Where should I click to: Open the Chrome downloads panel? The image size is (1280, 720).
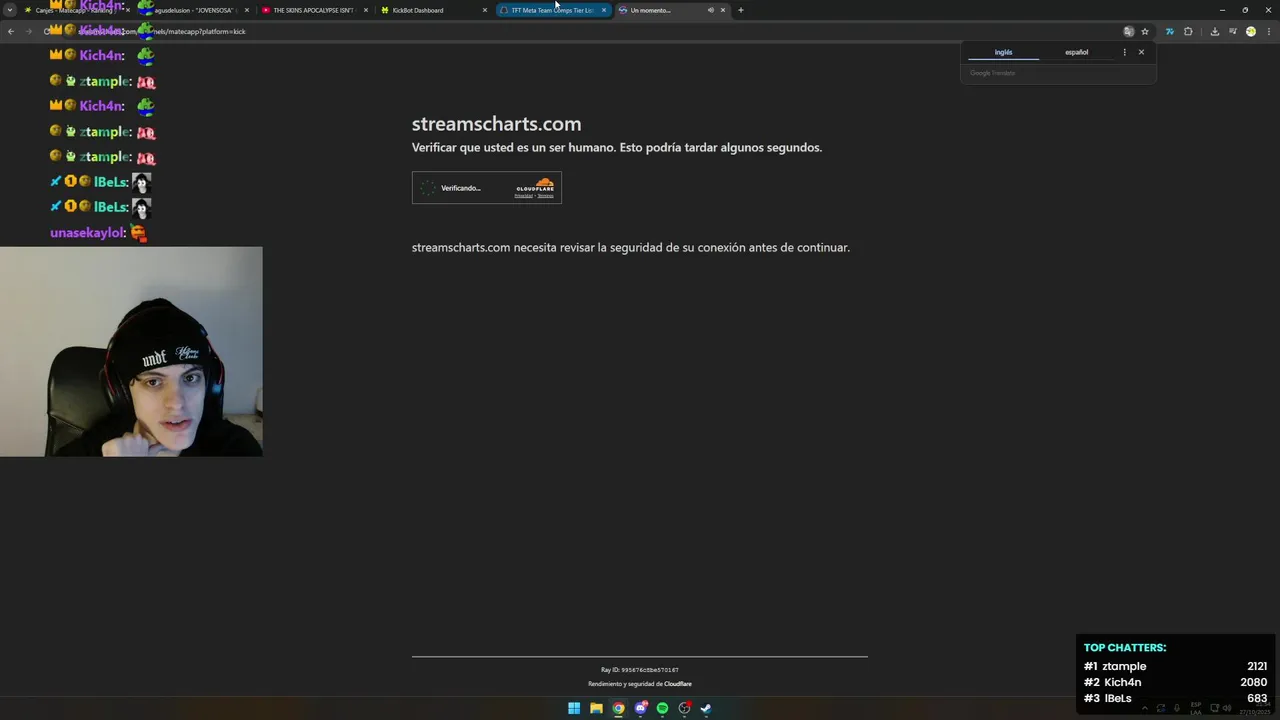[1214, 31]
